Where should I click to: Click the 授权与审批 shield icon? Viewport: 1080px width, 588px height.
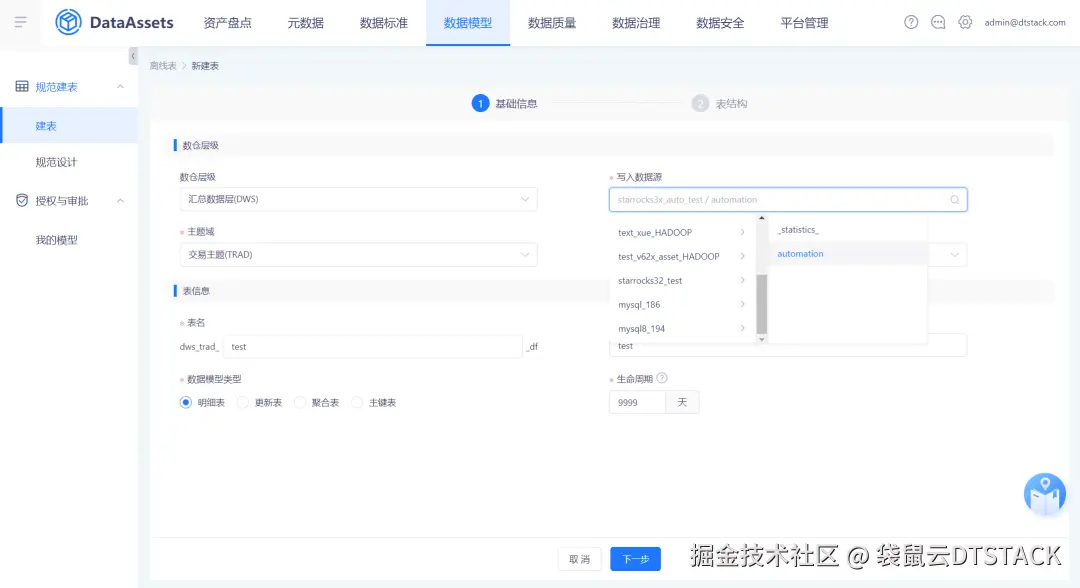coord(22,200)
